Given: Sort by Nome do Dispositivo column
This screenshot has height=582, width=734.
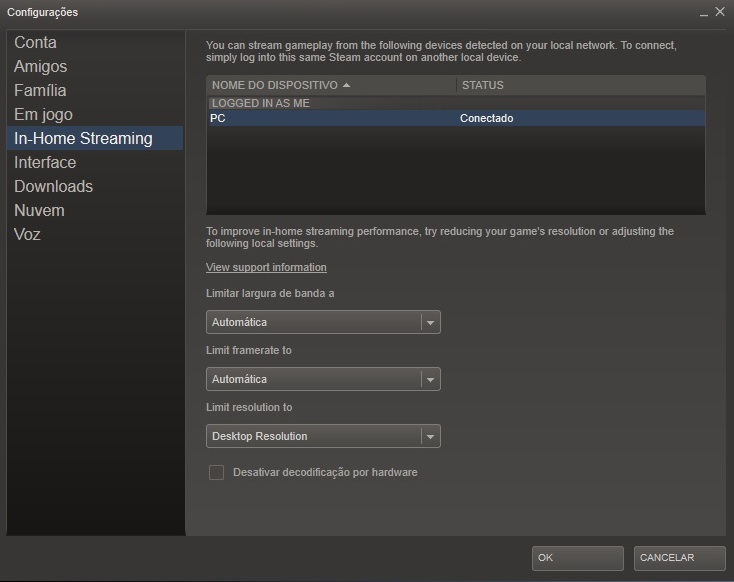Looking at the screenshot, I should click(x=331, y=85).
